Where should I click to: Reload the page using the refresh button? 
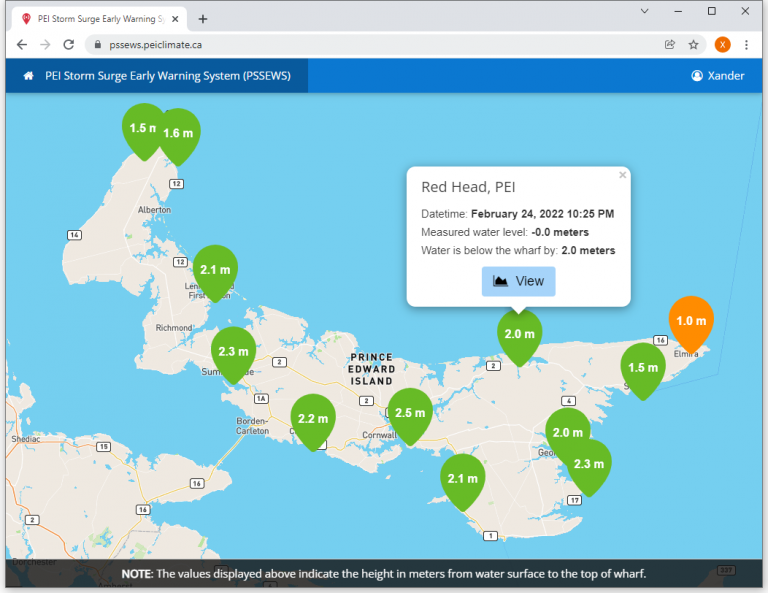coord(69,45)
